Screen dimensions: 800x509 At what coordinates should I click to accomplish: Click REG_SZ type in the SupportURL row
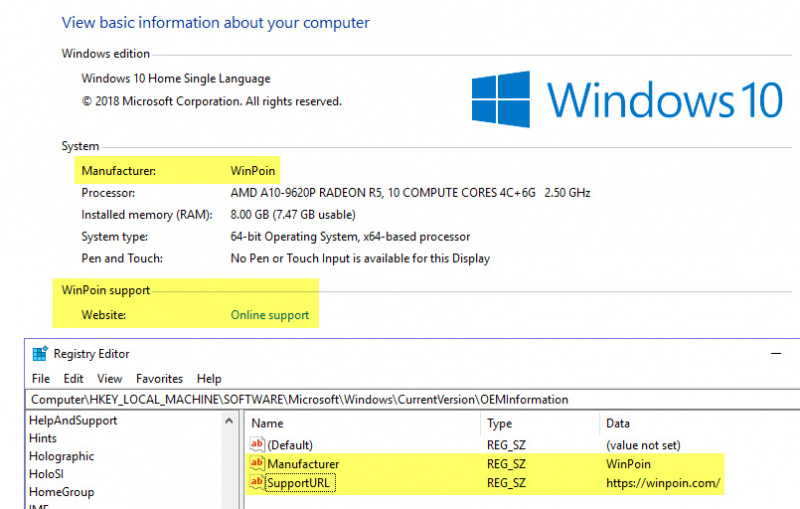click(506, 482)
